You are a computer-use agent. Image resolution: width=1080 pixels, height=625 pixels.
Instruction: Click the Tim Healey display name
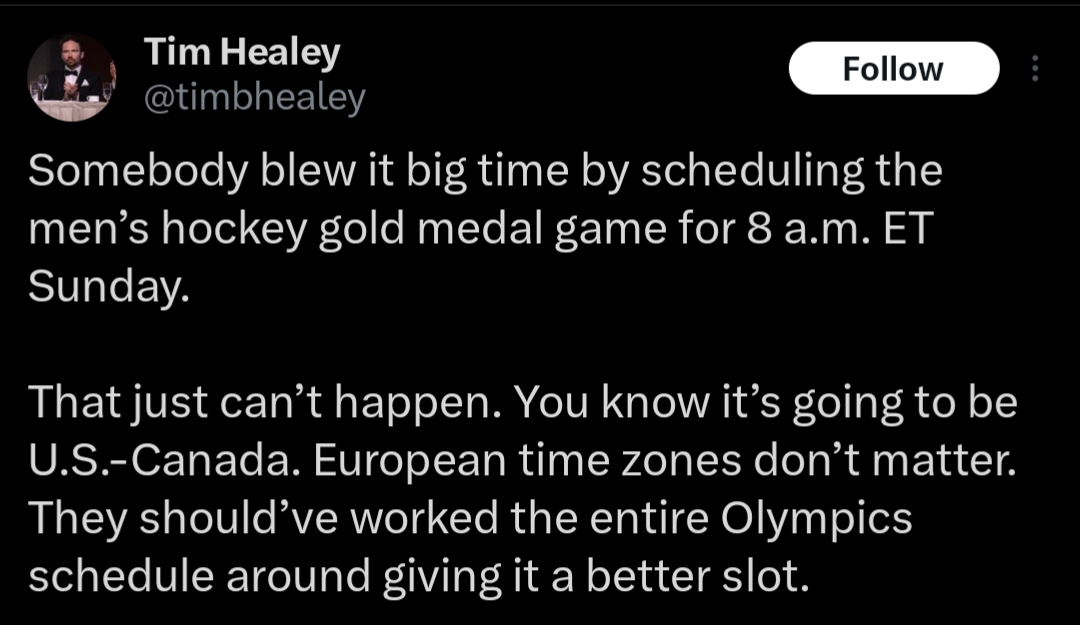(x=241, y=54)
